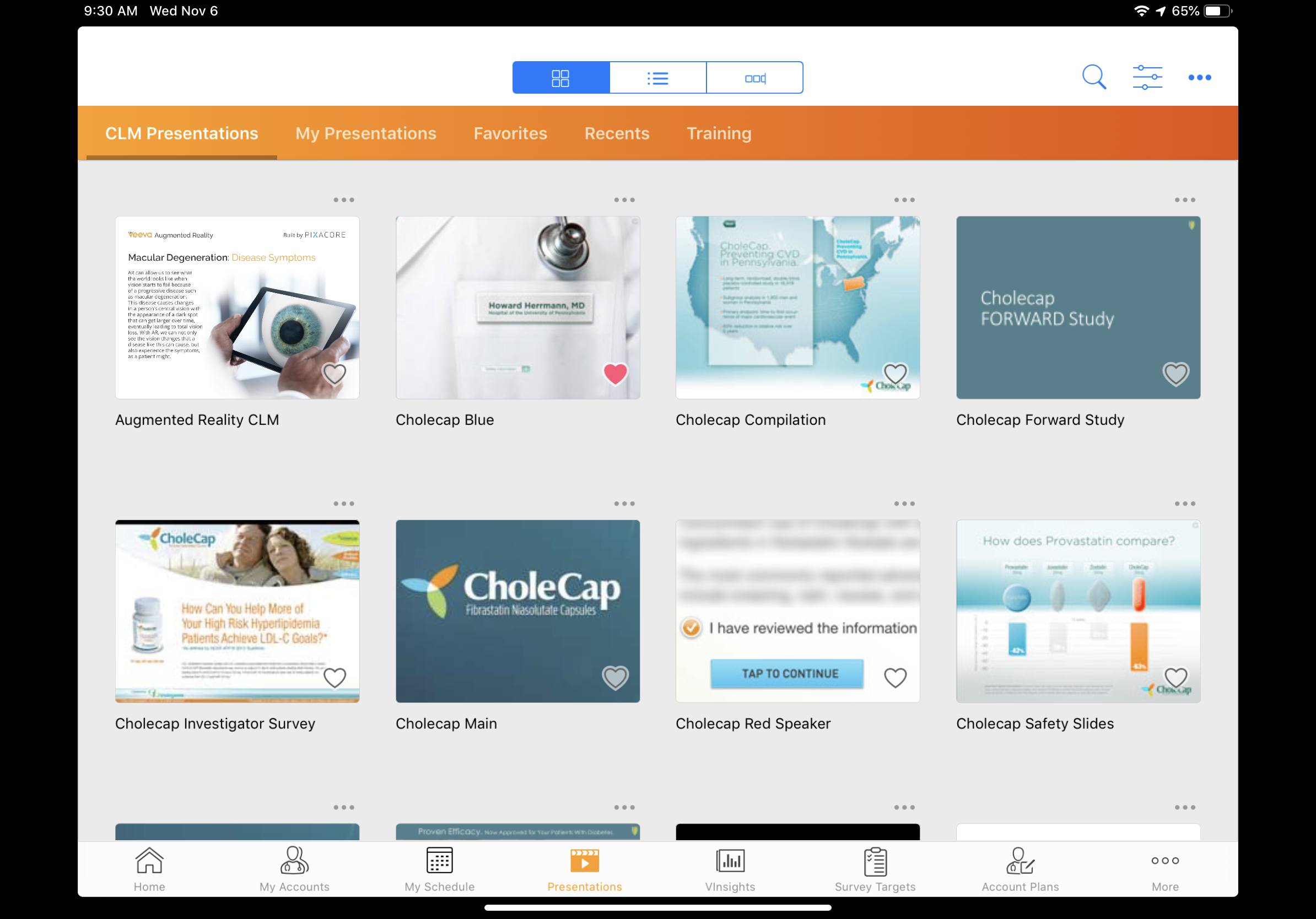Click the Cholecap Blue title
The width and height of the screenshot is (1316, 919).
(444, 420)
